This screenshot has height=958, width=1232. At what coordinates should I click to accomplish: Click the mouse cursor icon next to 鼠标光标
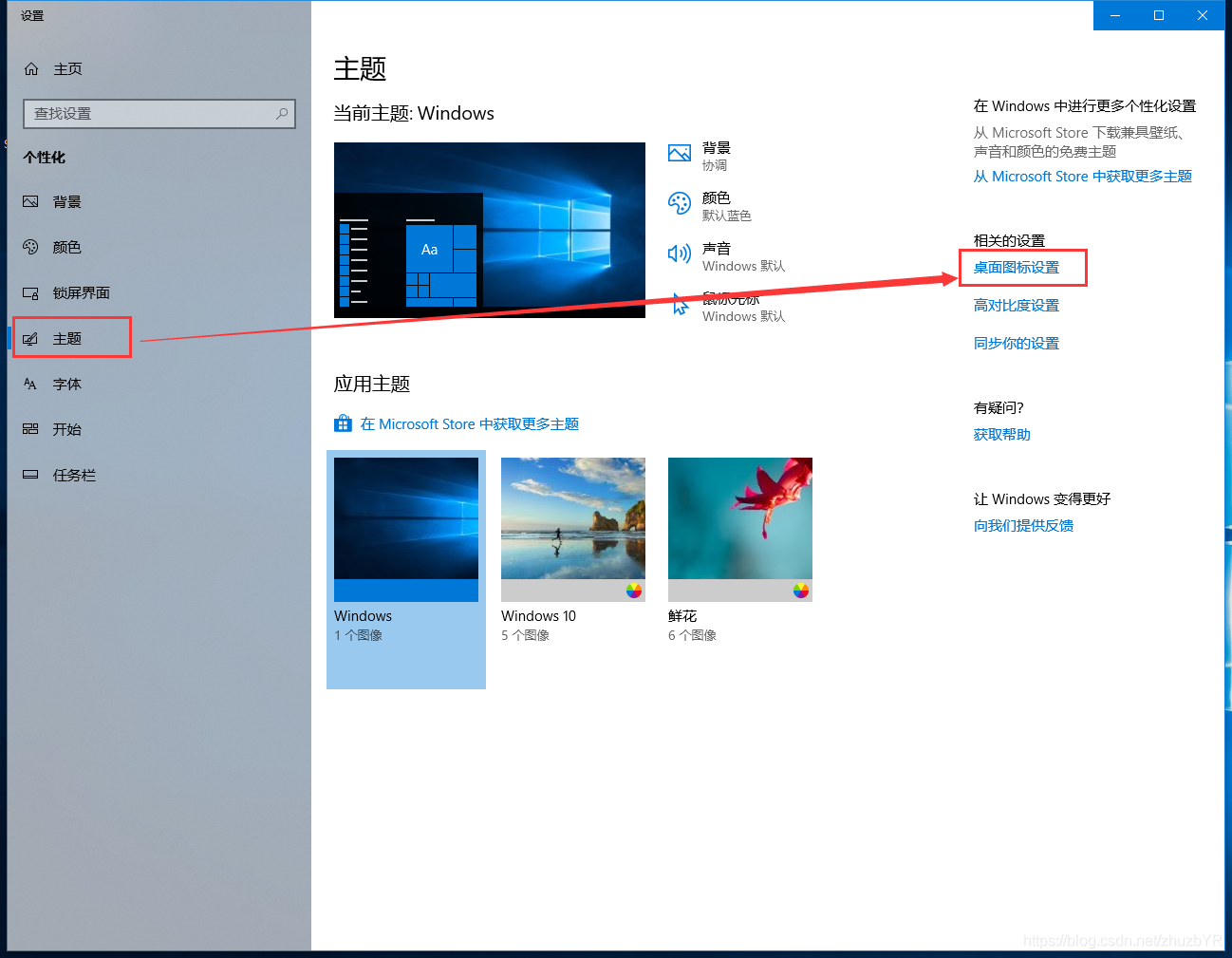[680, 304]
